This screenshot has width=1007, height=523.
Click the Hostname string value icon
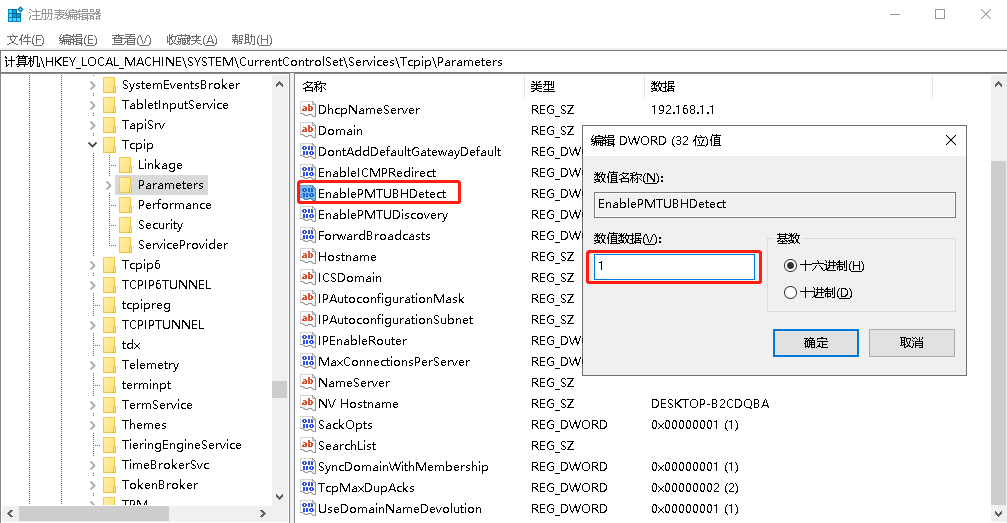point(308,257)
